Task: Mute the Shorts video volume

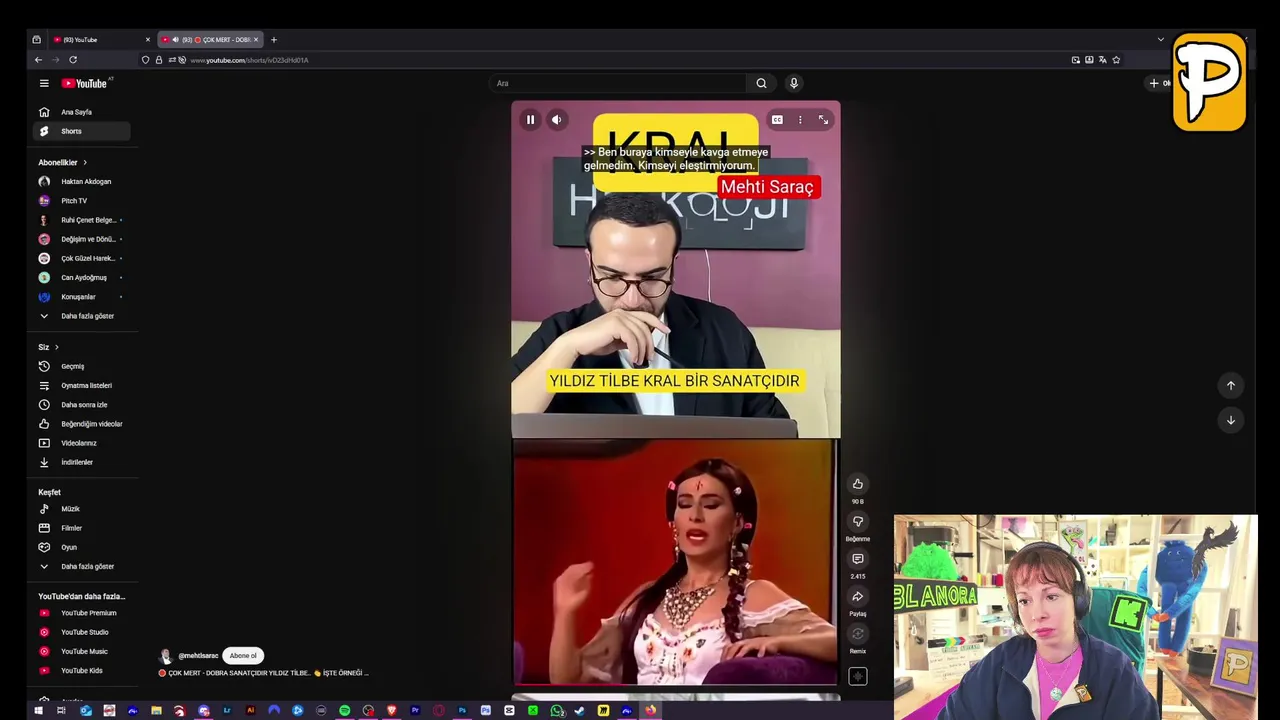Action: coord(557,120)
